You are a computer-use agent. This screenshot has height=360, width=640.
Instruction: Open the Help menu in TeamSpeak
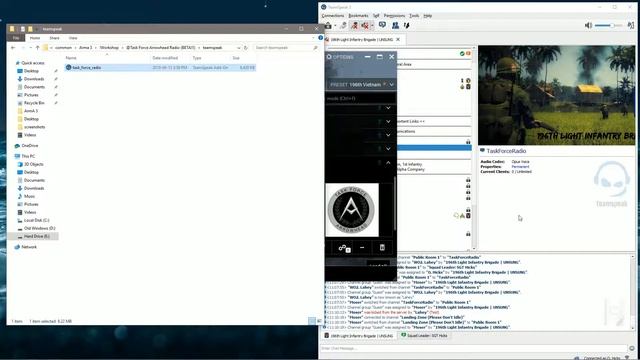427,16
